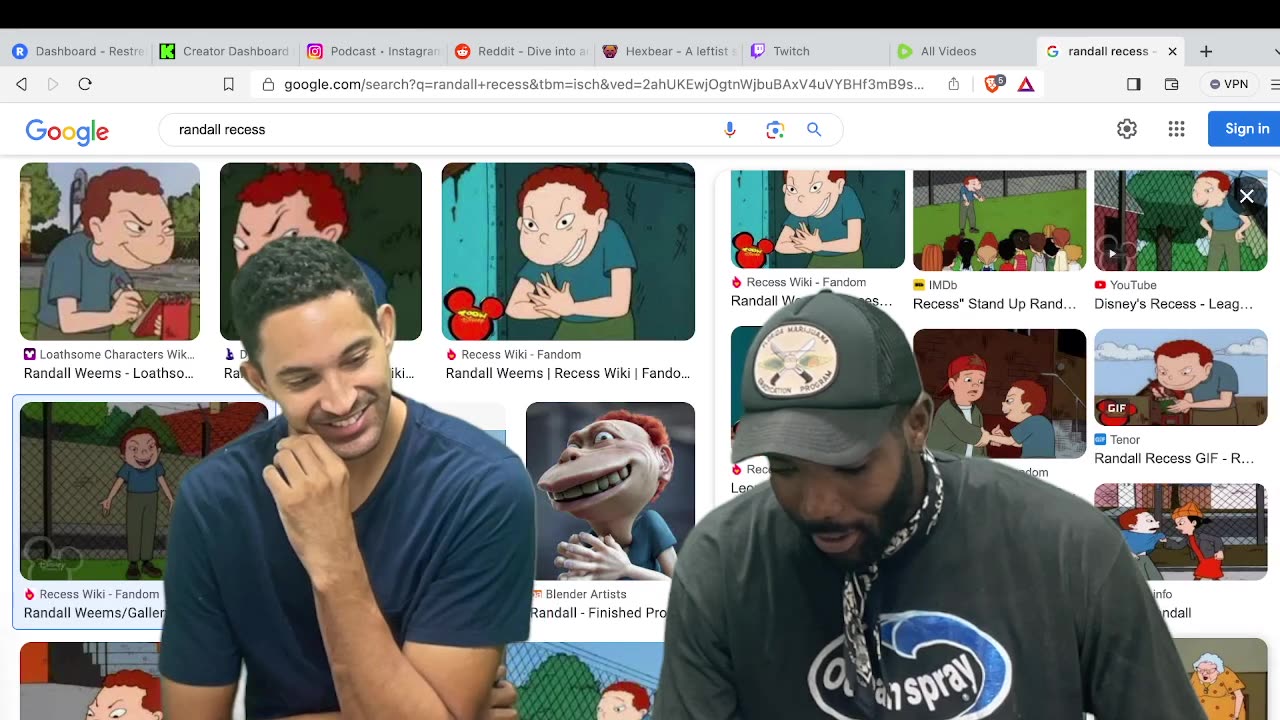Play the YouTube Recess video thumbnail
This screenshot has width=1280, height=720.
1180,220
